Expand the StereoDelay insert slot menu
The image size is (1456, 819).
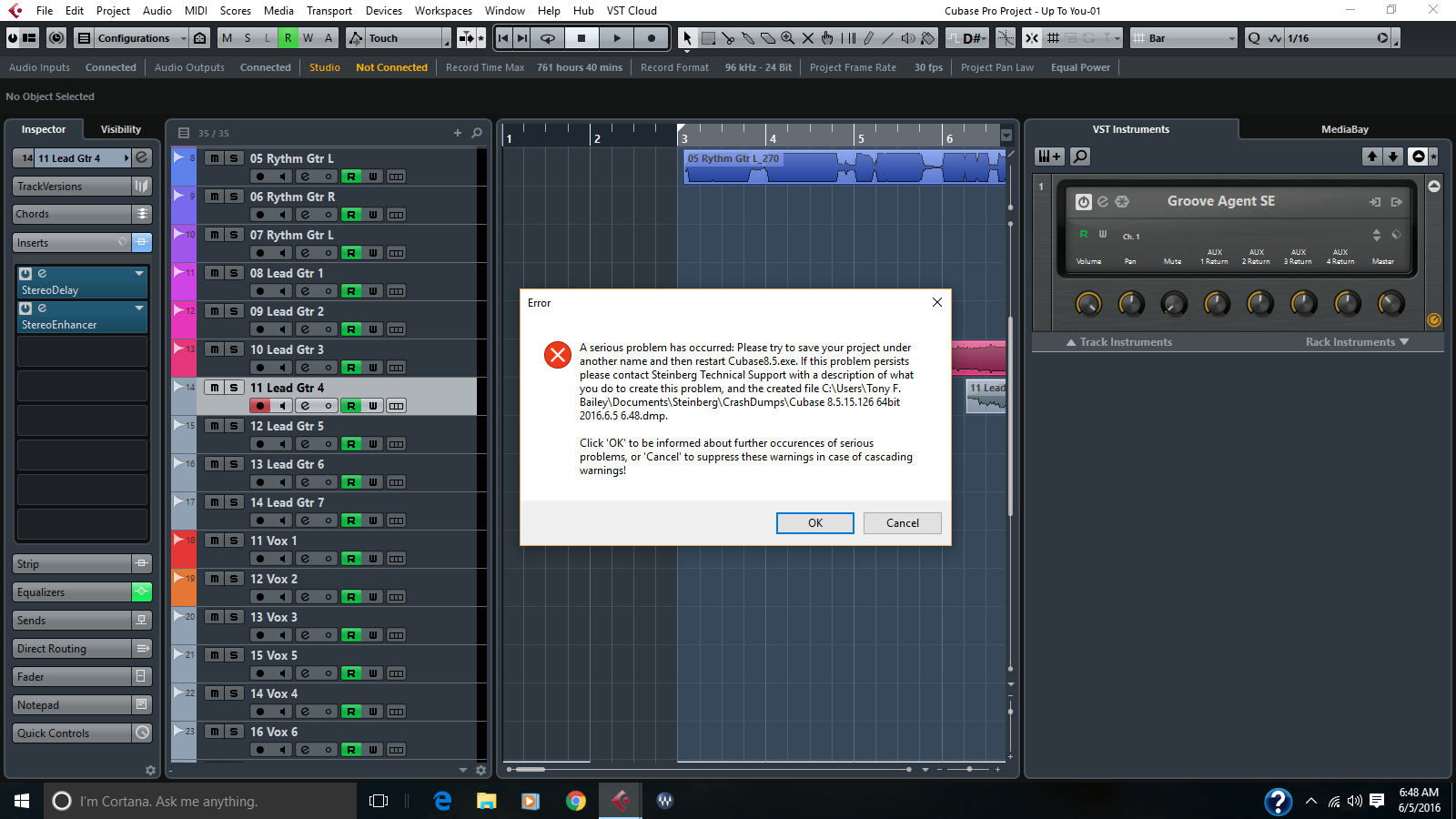tap(139, 273)
